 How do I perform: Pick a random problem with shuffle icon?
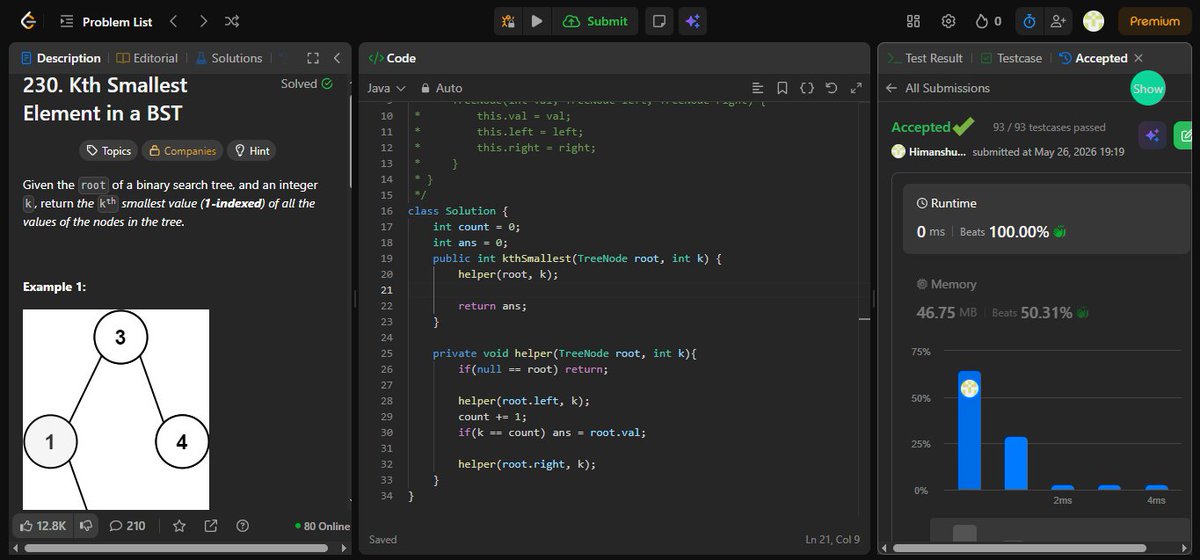(x=232, y=21)
